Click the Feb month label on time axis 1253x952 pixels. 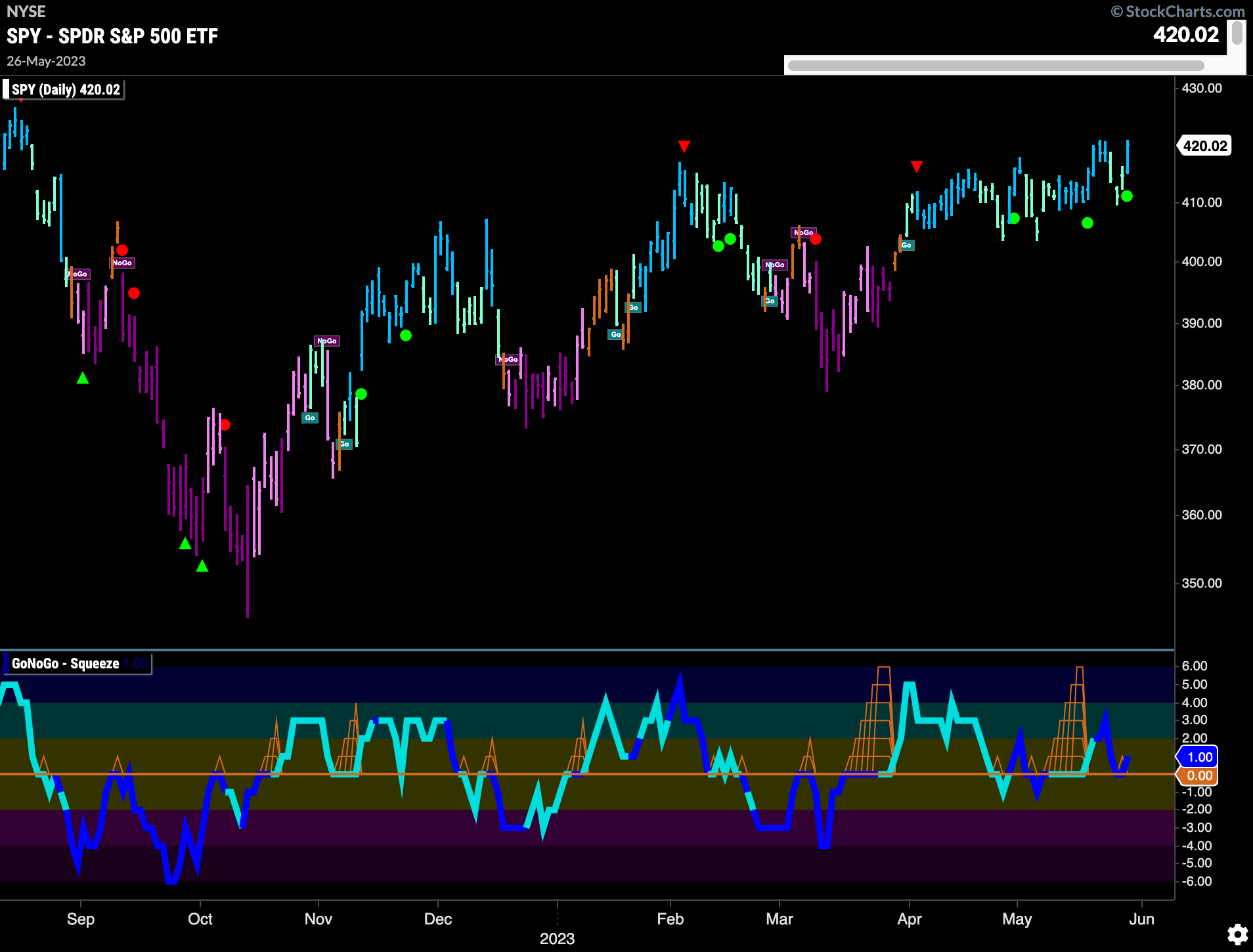pyautogui.click(x=670, y=919)
